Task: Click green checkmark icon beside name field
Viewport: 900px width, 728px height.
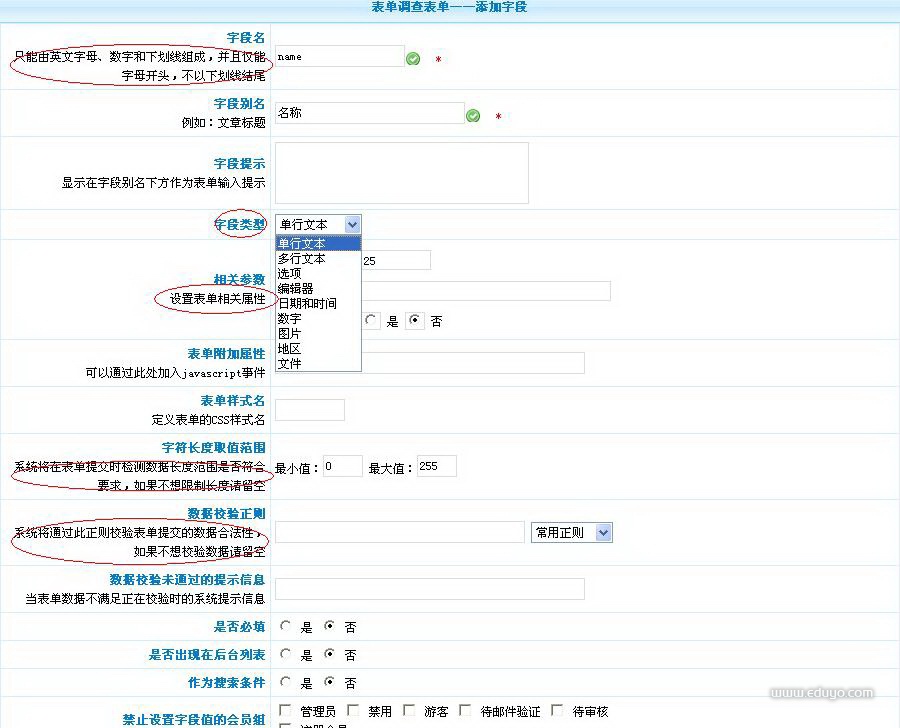Action: [x=413, y=59]
